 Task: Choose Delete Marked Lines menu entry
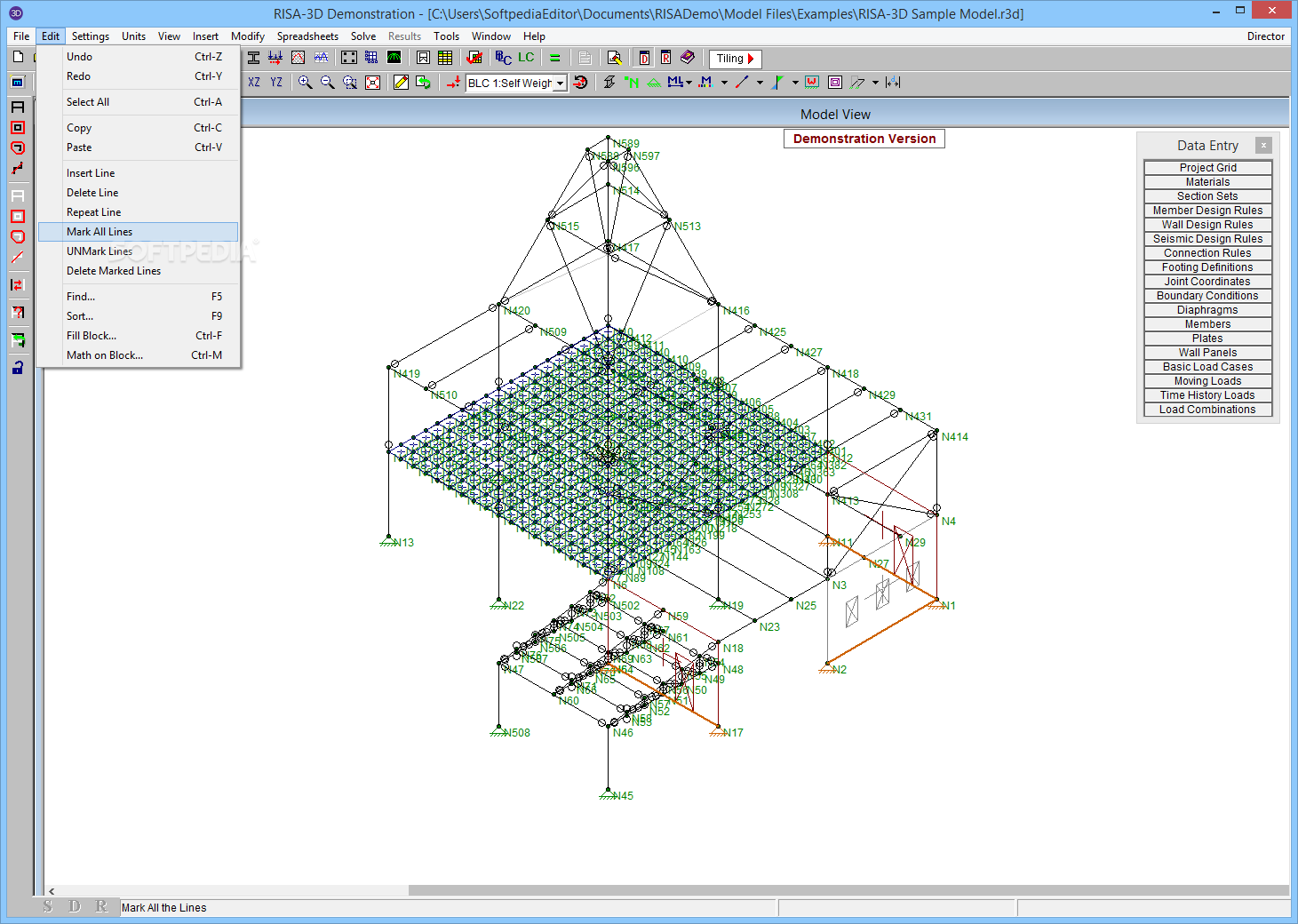click(x=138, y=271)
